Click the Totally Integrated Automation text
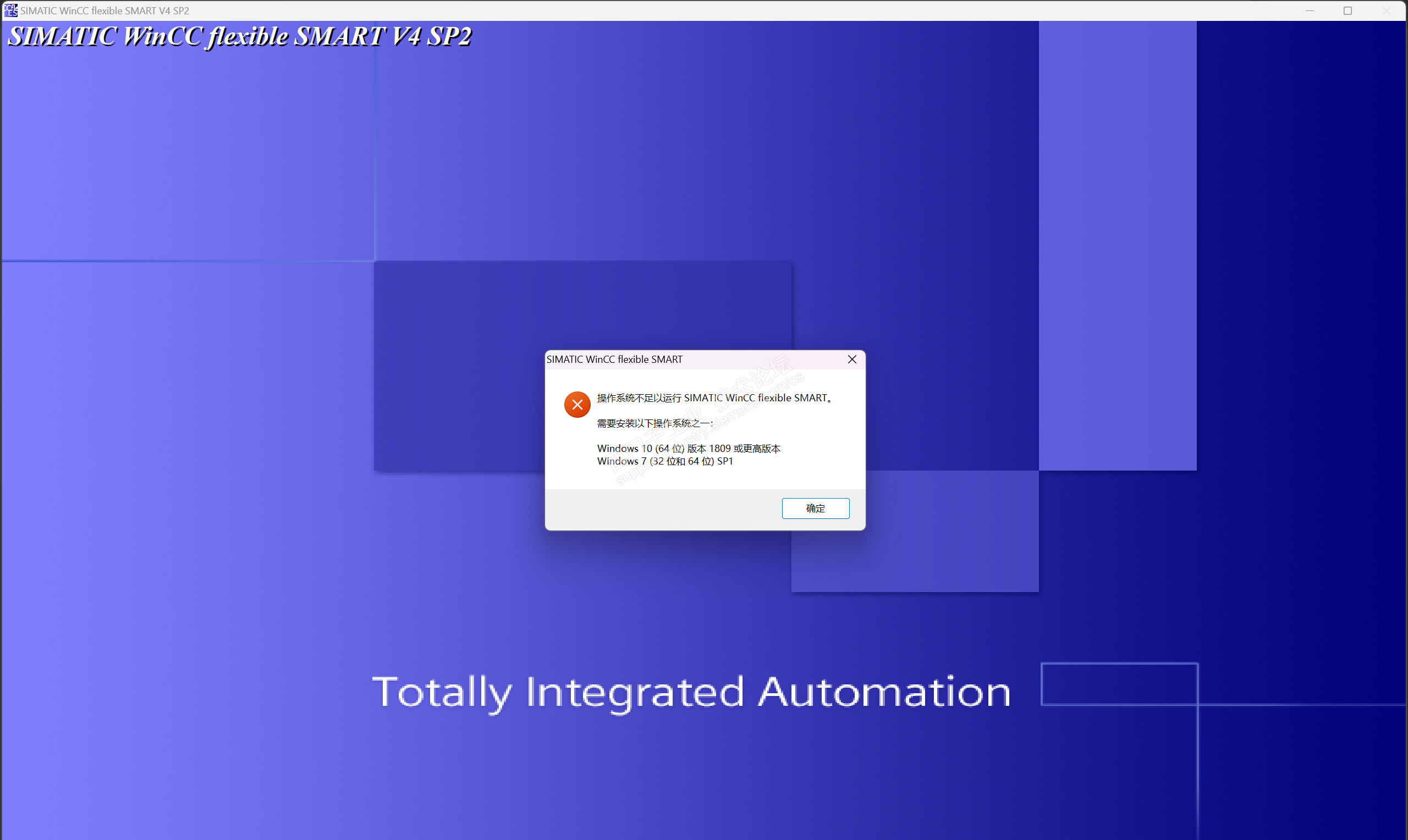The image size is (1408, 840). (x=691, y=692)
